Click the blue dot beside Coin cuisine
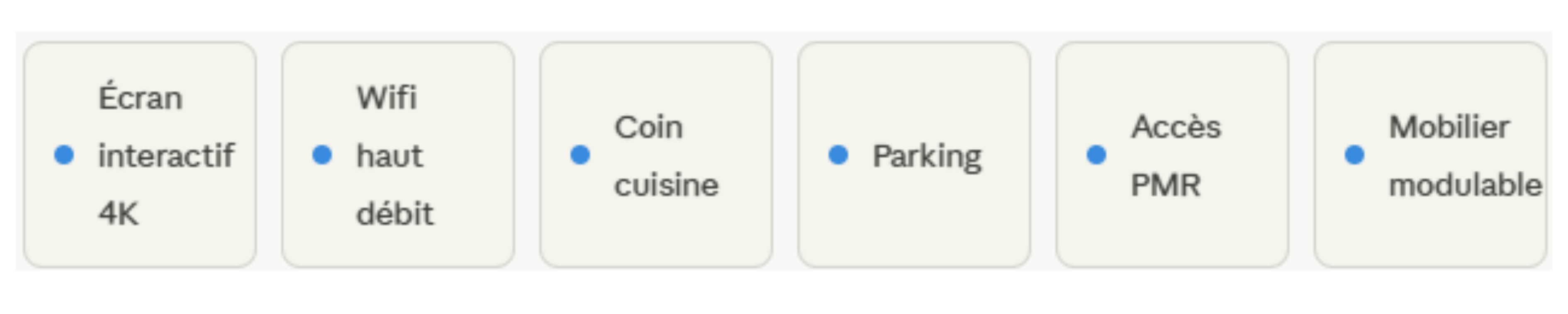The image size is (1568, 314). (580, 155)
